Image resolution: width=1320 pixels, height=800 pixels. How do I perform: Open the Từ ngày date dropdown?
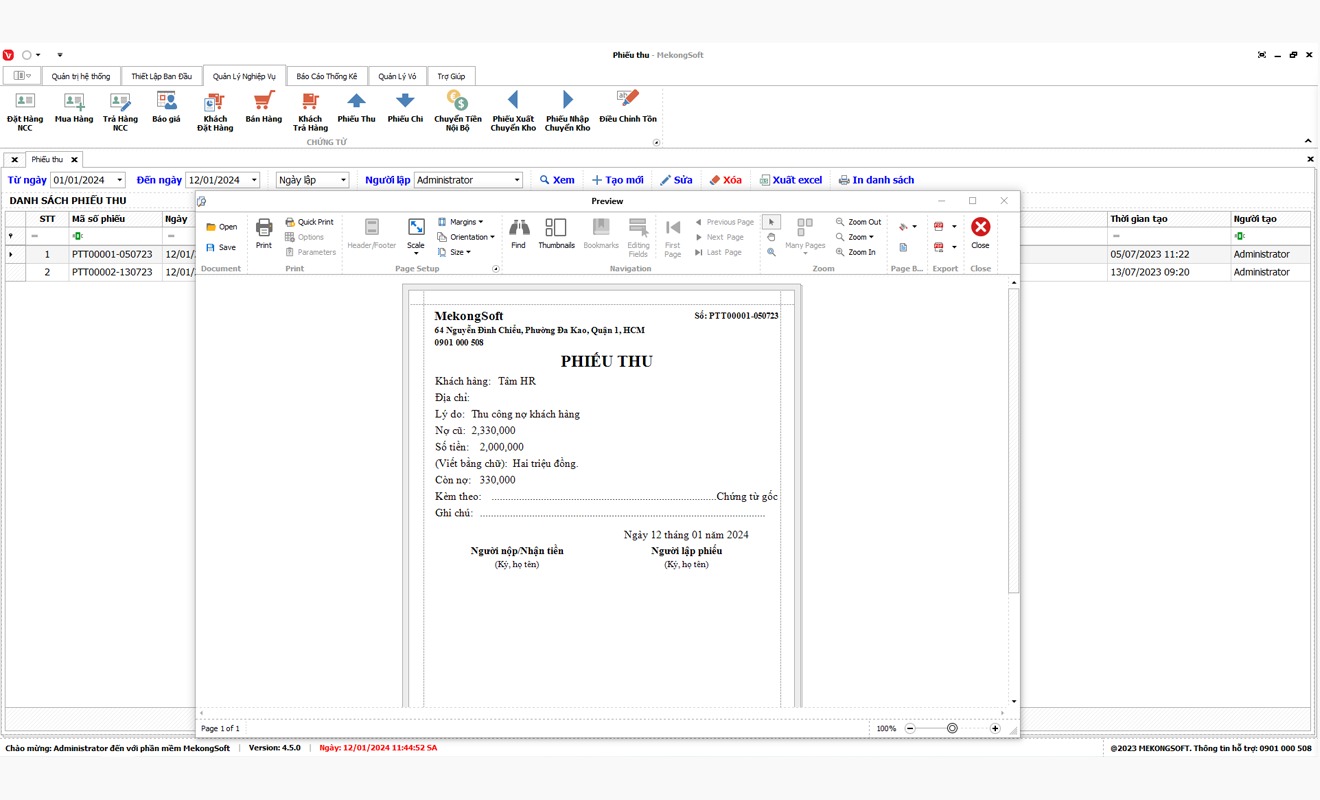click(120, 180)
